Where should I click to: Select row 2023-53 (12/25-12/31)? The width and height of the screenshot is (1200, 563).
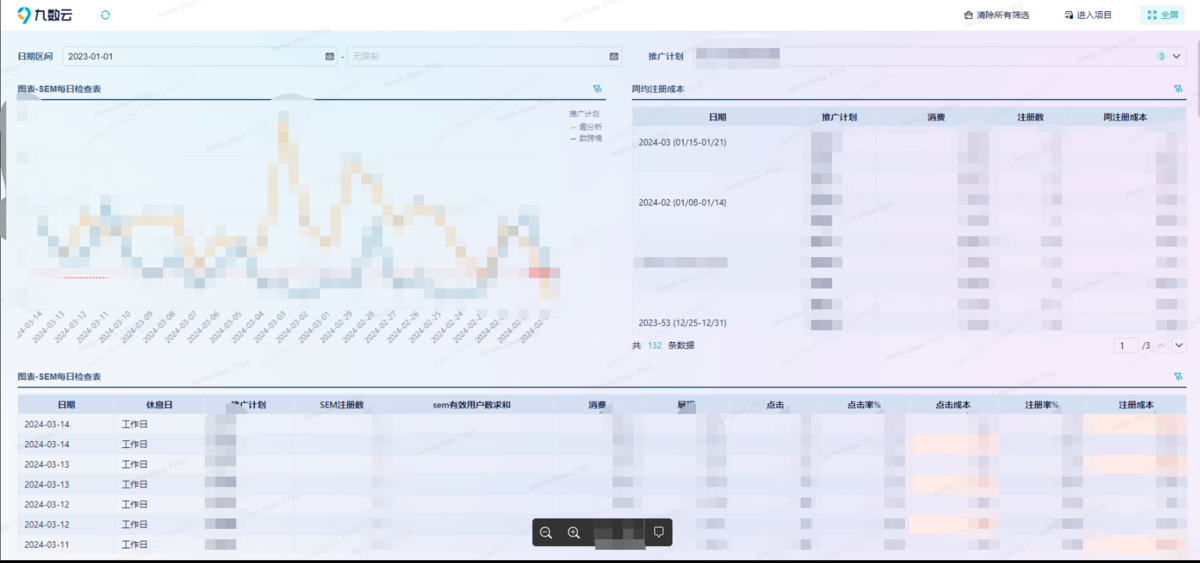click(682, 323)
